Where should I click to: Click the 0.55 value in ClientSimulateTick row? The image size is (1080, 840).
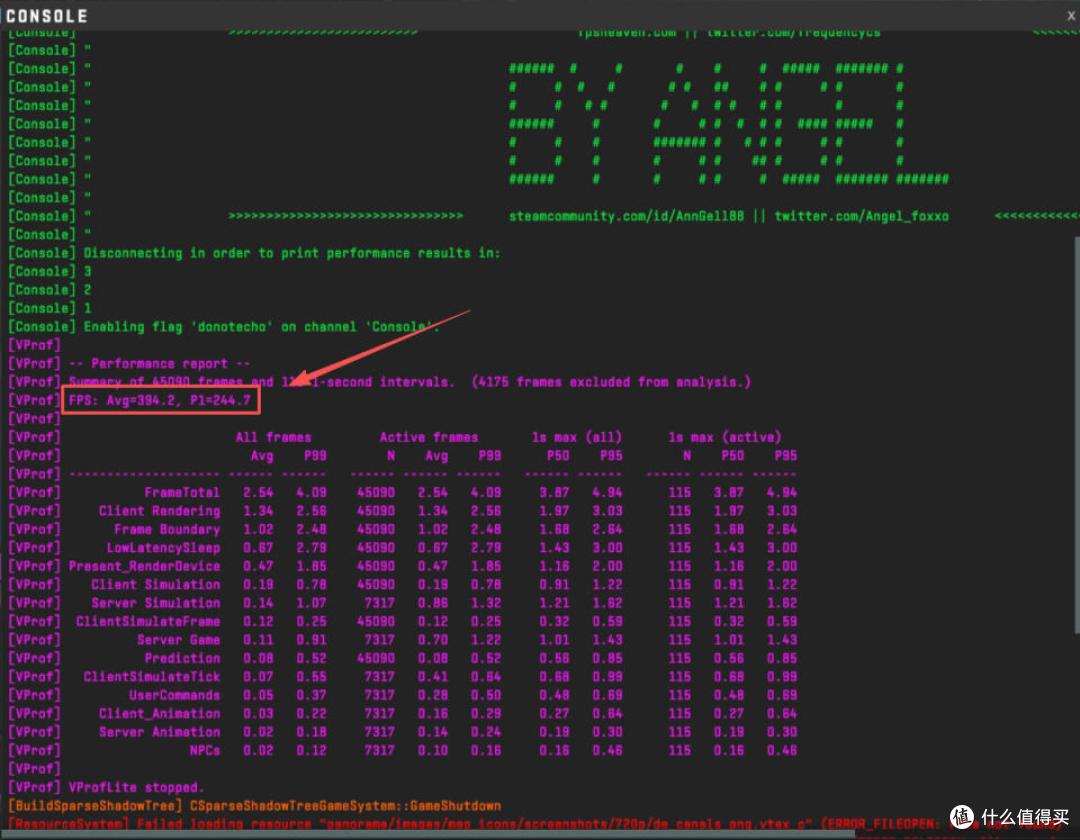[311, 677]
